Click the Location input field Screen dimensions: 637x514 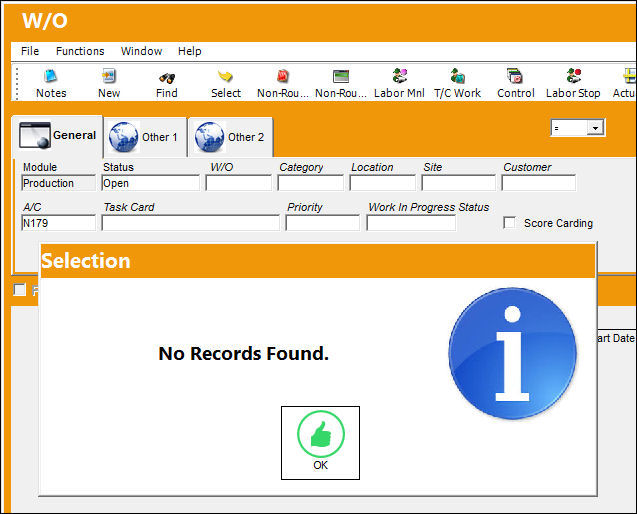382,183
